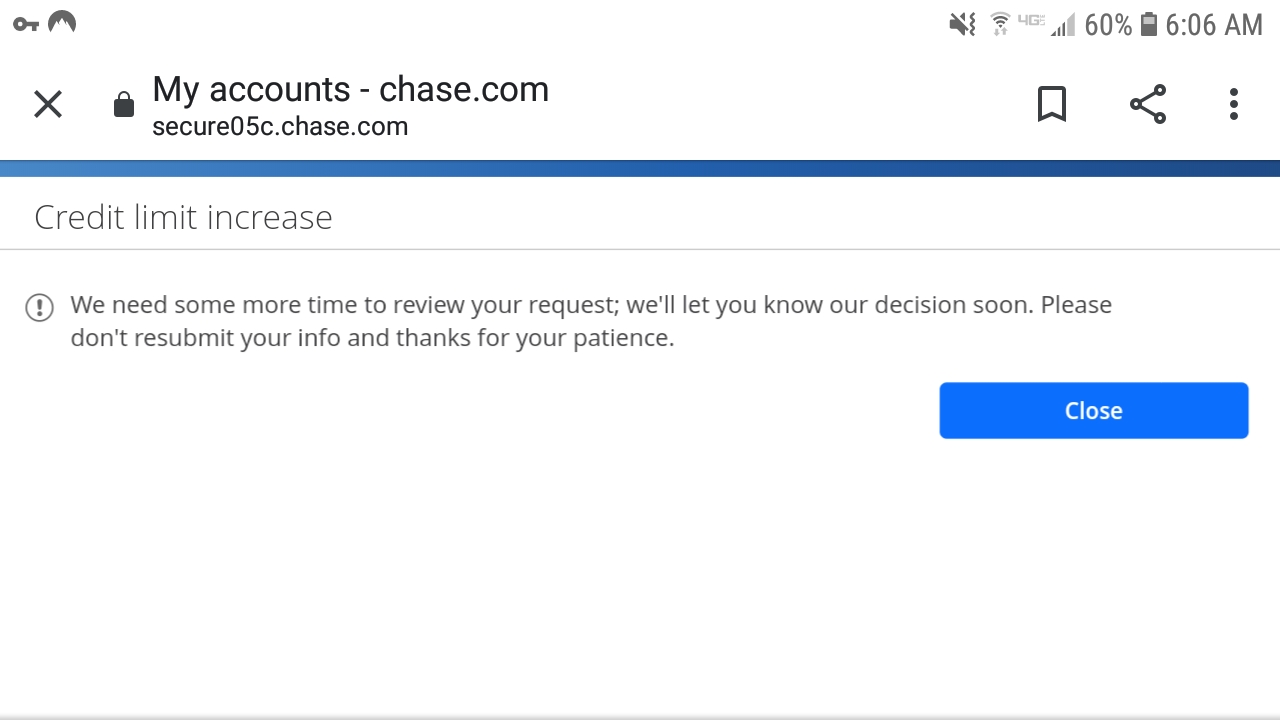Screen dimensions: 1280x720
Task: Tap the muted sound status icon
Action: point(962,24)
